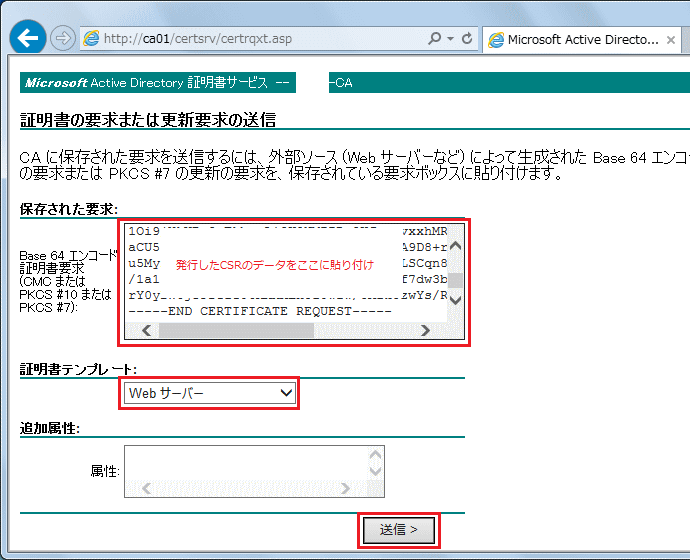Click attributes box scroll up arrow

click(375, 454)
